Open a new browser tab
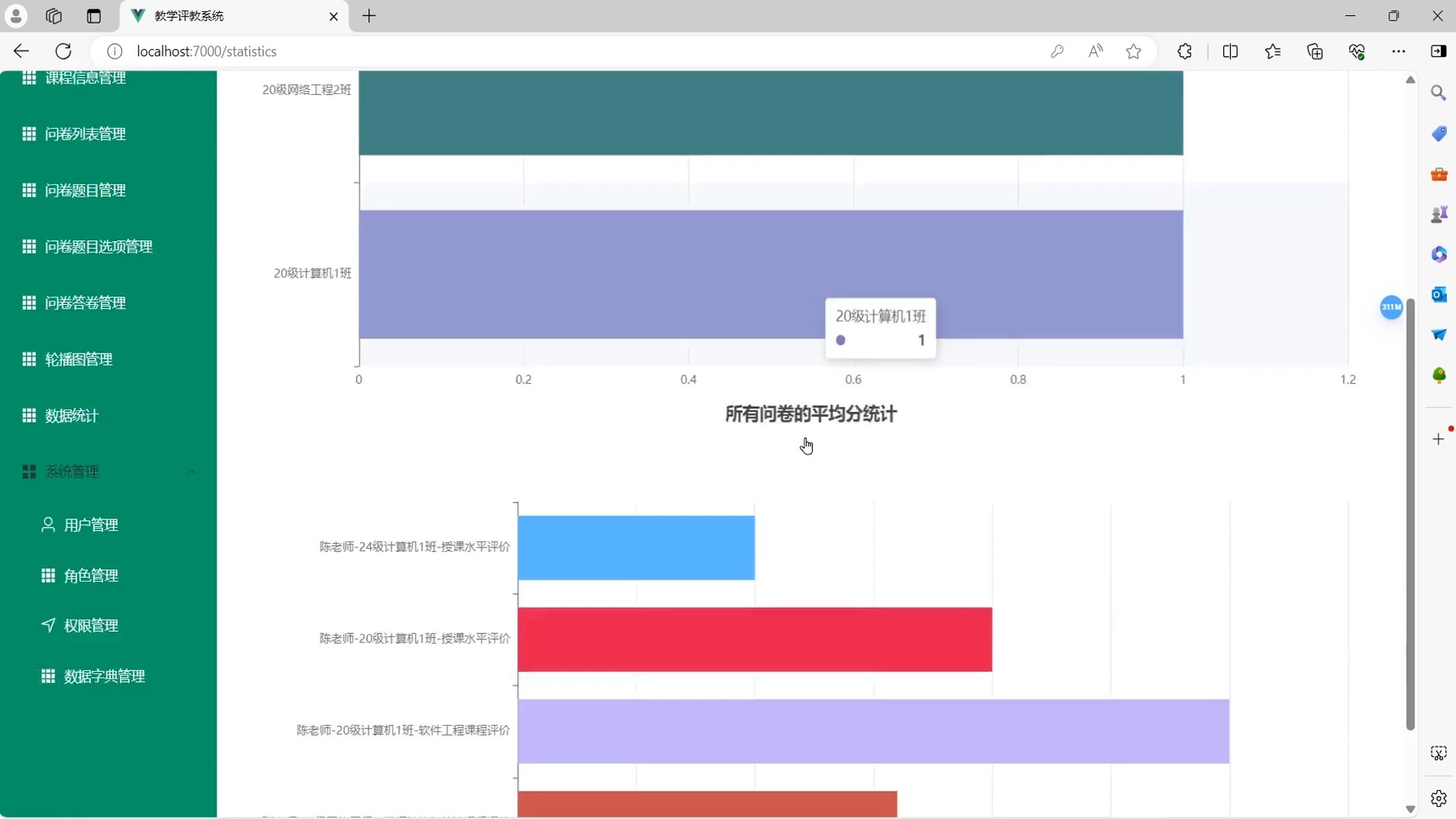 click(x=369, y=16)
